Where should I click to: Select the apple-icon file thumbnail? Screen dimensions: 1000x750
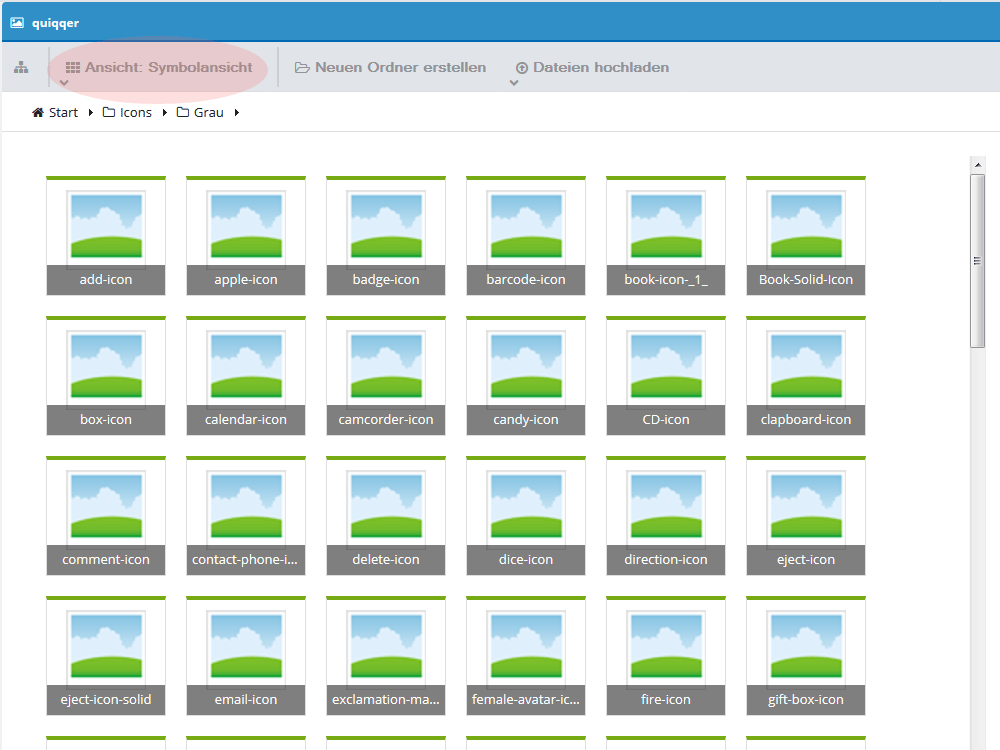[246, 235]
